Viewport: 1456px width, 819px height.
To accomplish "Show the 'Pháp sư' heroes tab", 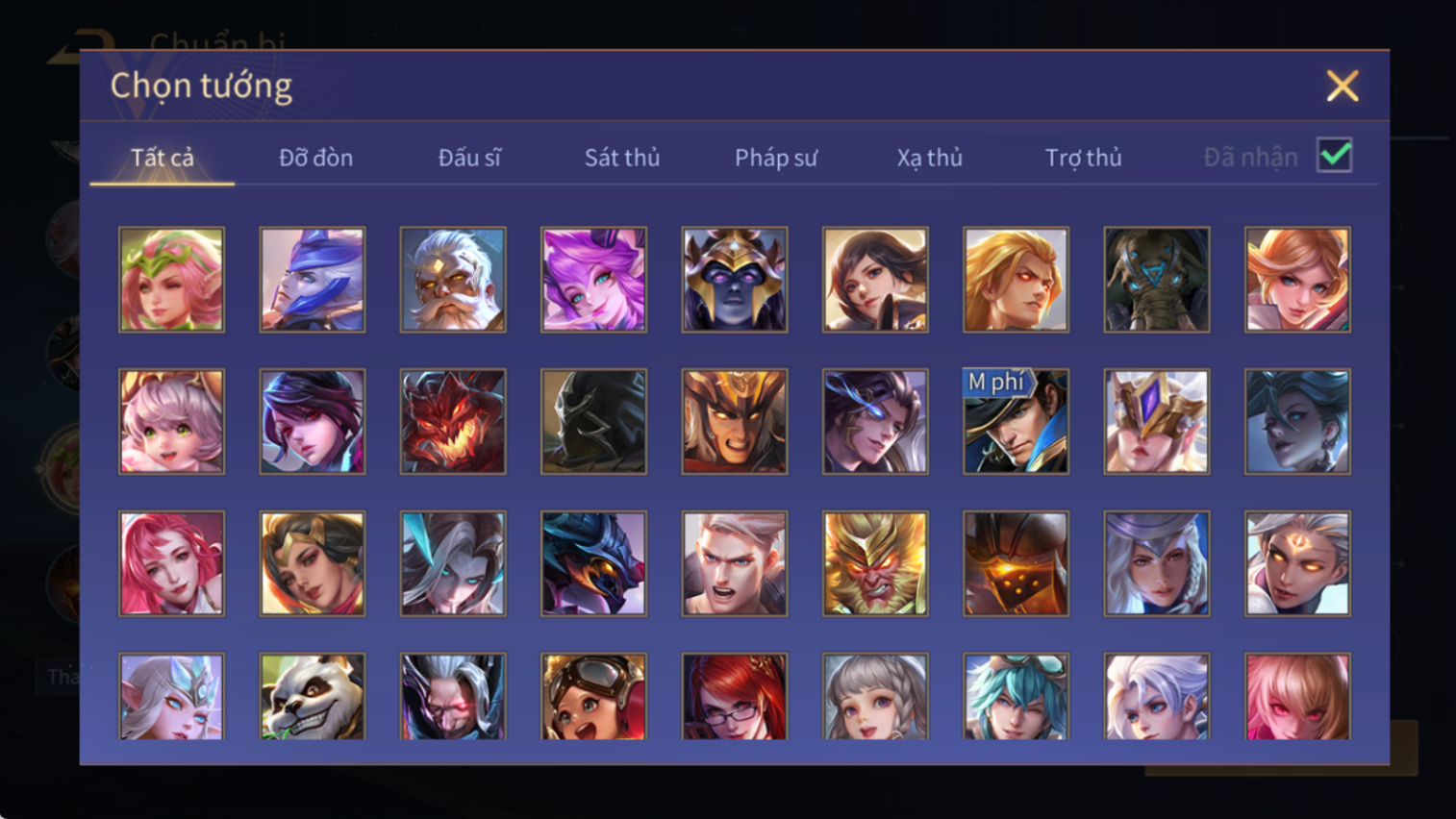I will pos(776,158).
